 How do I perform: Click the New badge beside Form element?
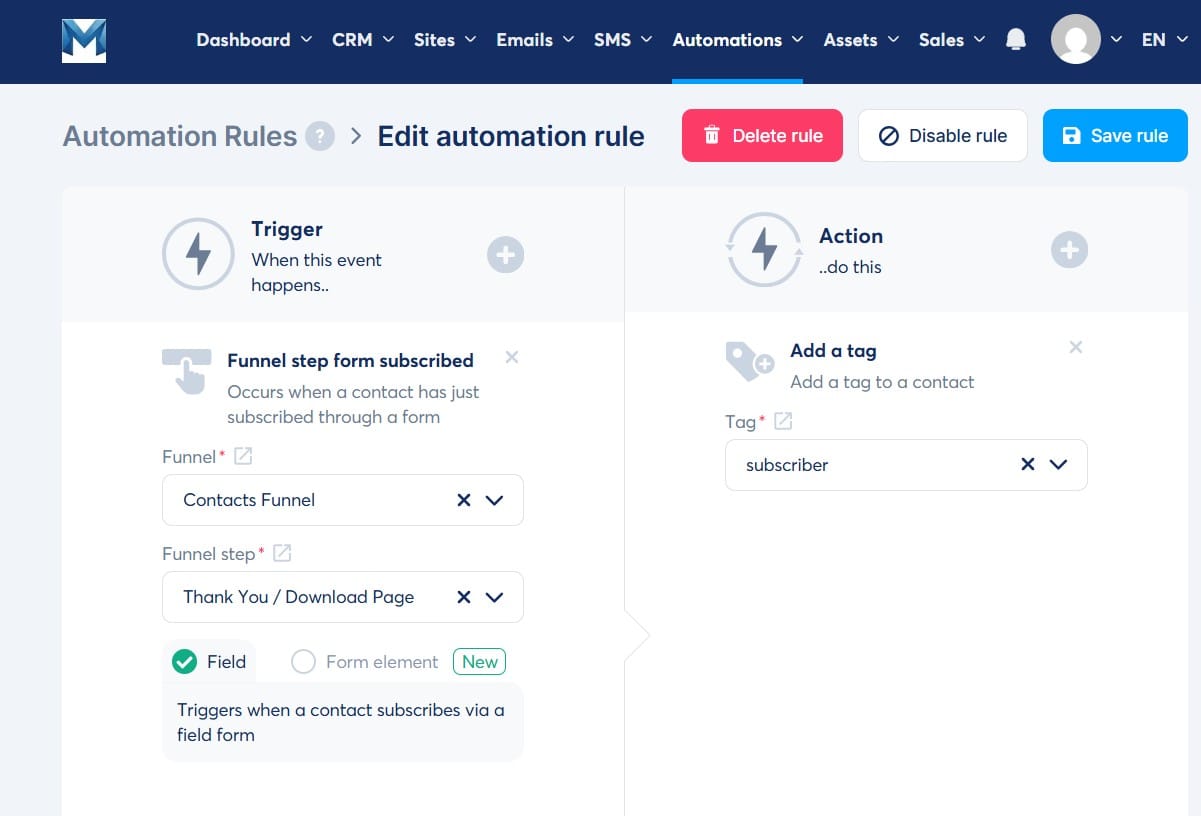tap(480, 662)
